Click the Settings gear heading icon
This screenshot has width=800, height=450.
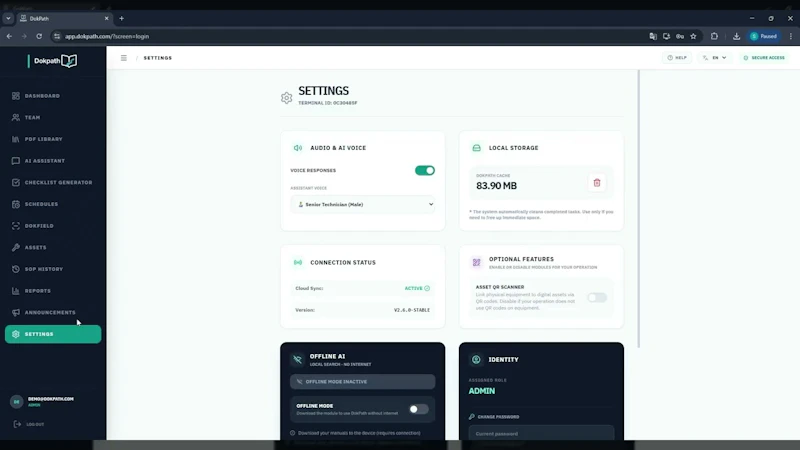286,97
